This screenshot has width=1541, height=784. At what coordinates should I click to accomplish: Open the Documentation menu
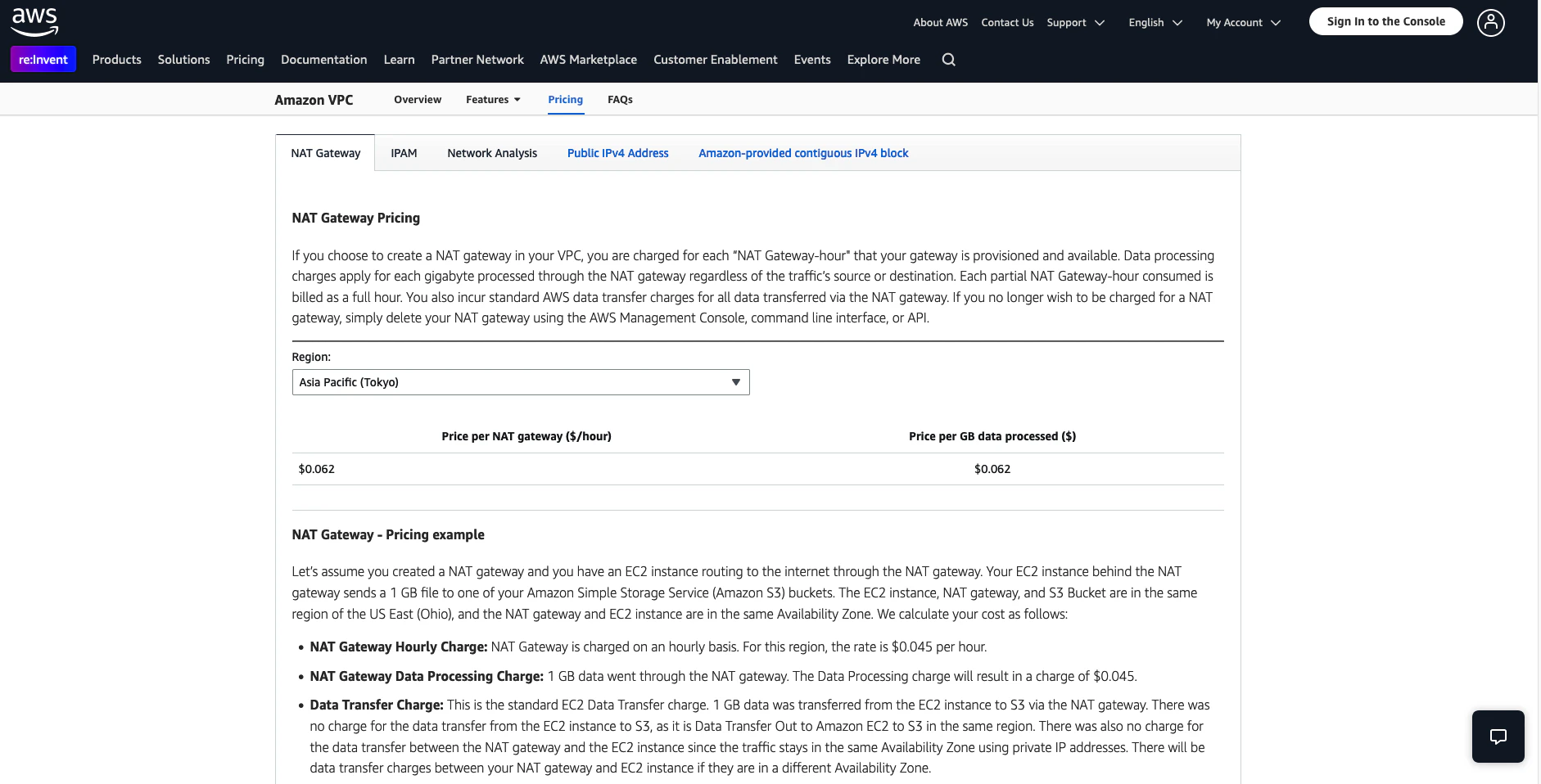pyautogui.click(x=324, y=60)
